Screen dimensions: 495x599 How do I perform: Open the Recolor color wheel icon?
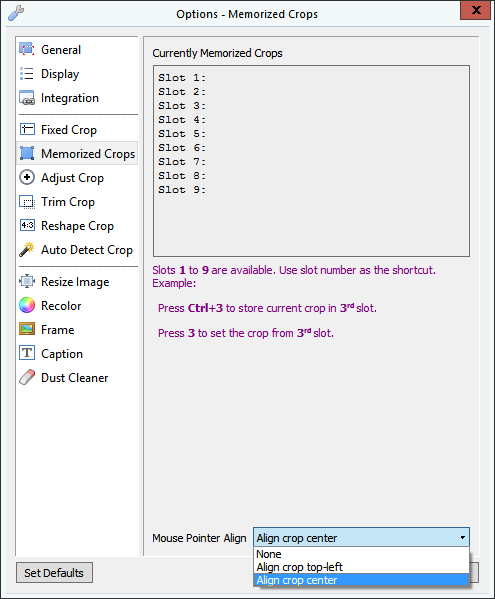[27, 305]
